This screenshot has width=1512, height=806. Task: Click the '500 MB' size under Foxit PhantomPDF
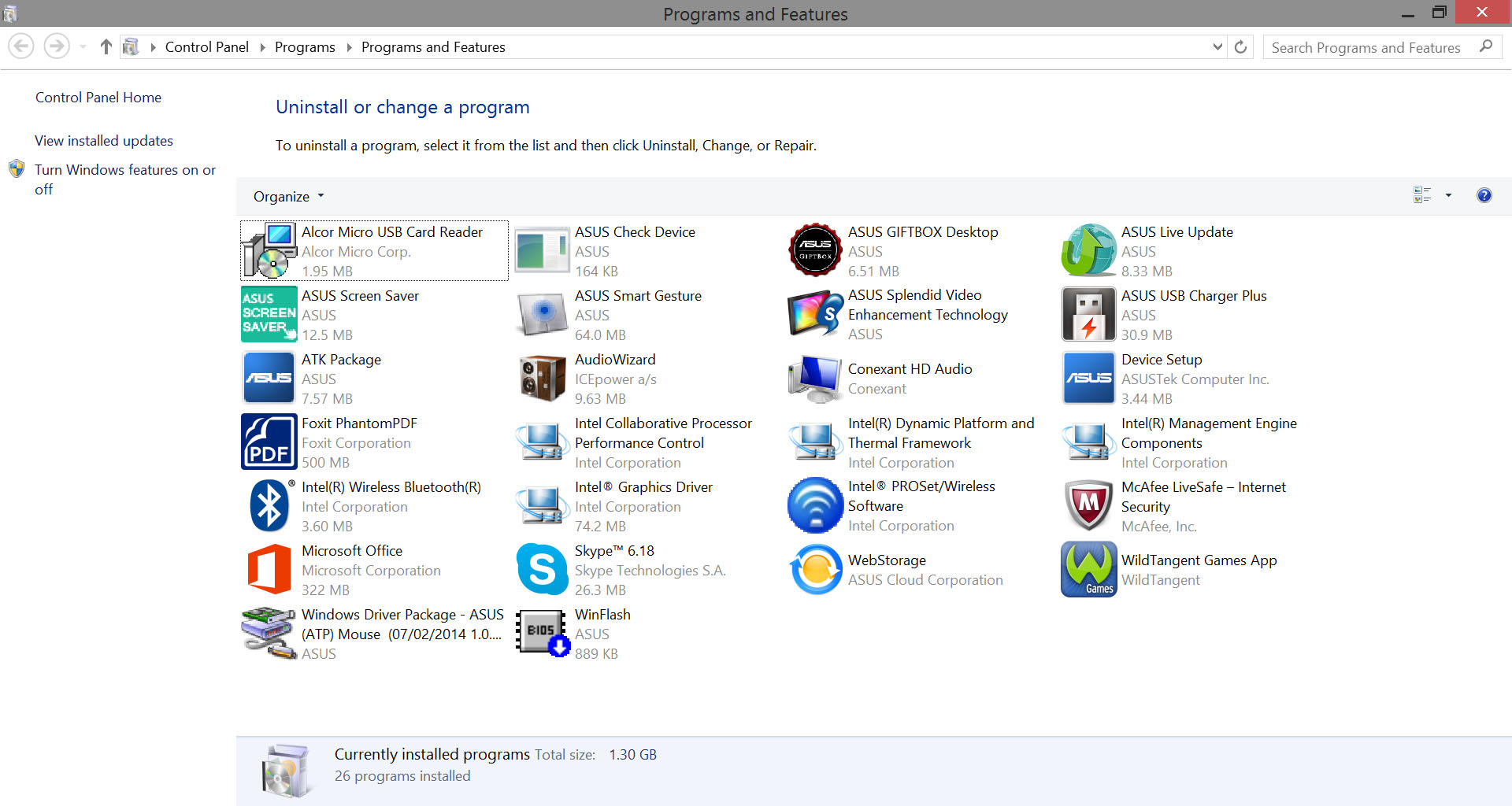(325, 463)
